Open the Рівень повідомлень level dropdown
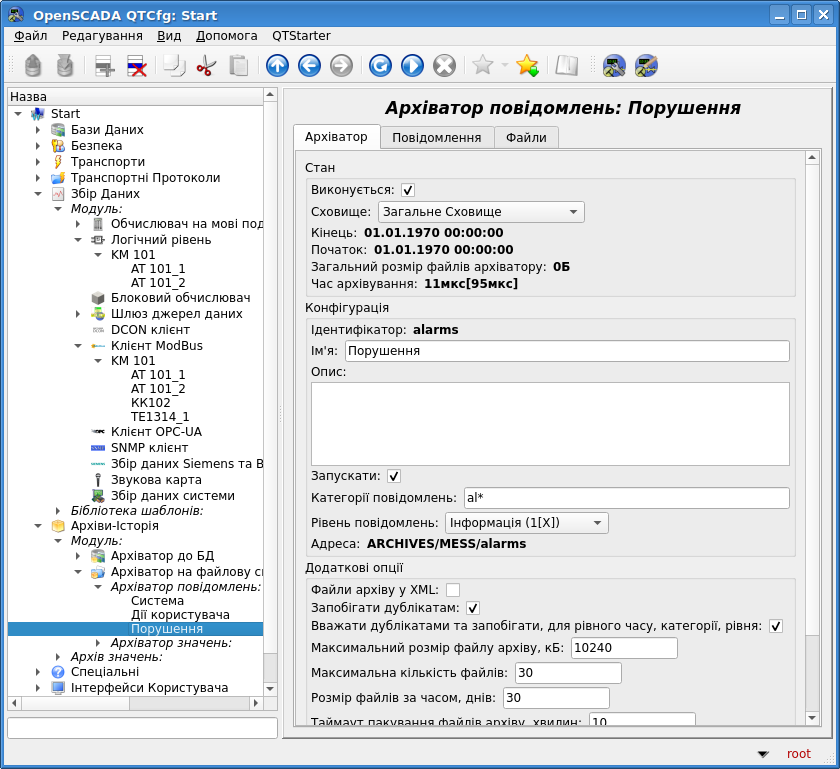The height and width of the screenshot is (769, 840). [526, 523]
